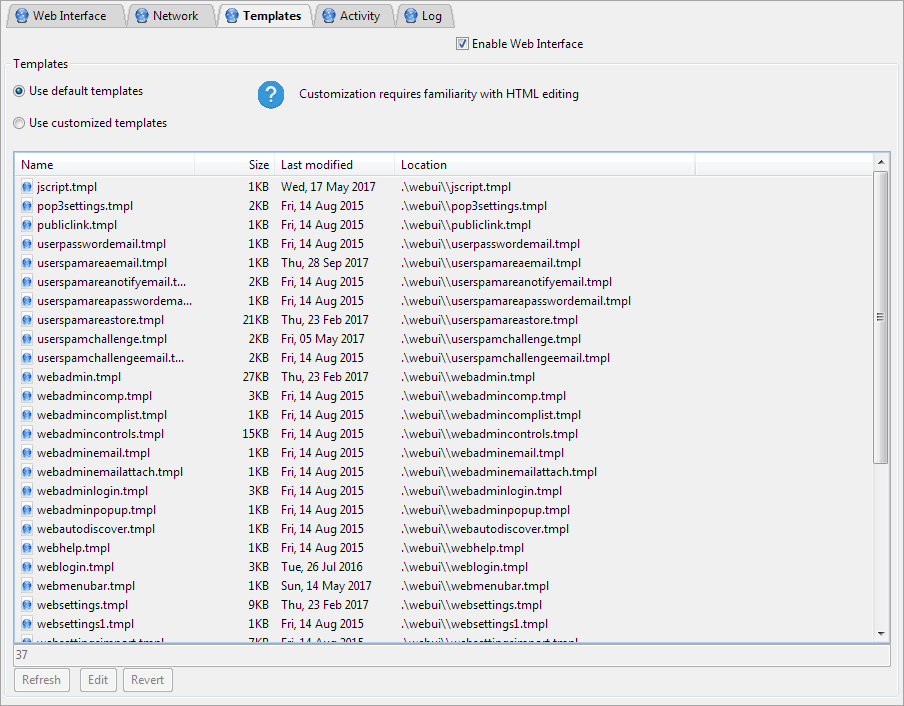The image size is (904, 706).
Task: Click the blue question mark help icon
Action: [271, 95]
